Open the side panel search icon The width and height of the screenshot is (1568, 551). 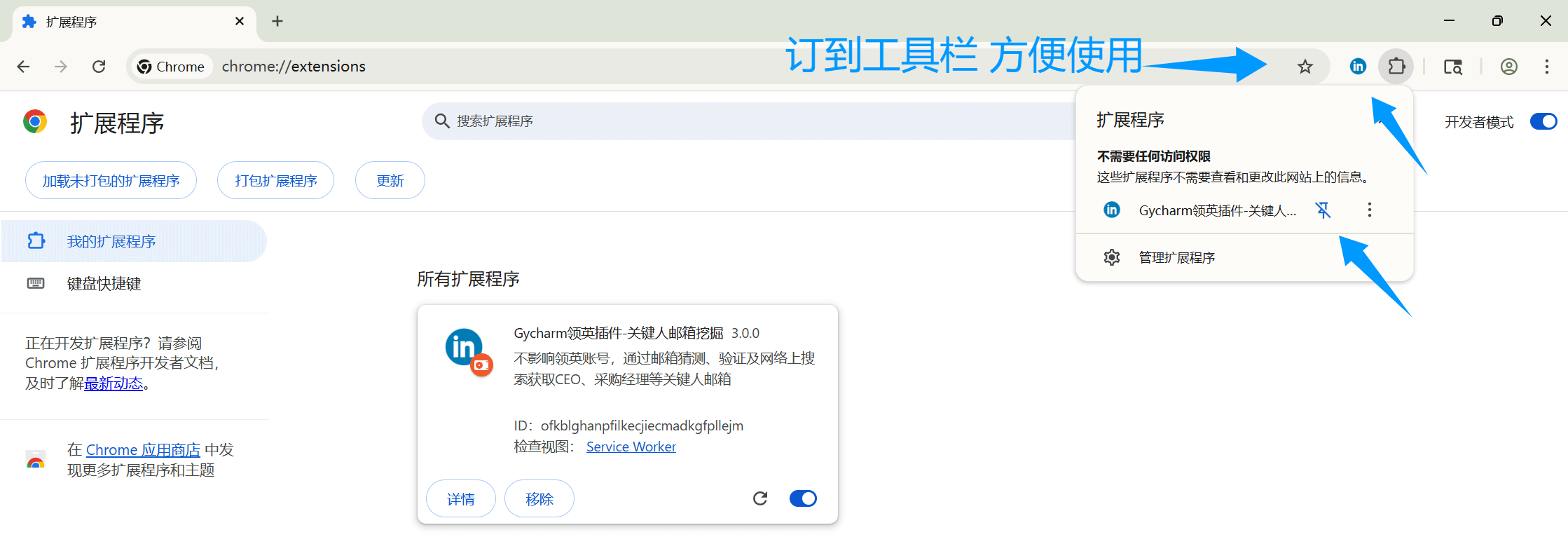click(1452, 67)
